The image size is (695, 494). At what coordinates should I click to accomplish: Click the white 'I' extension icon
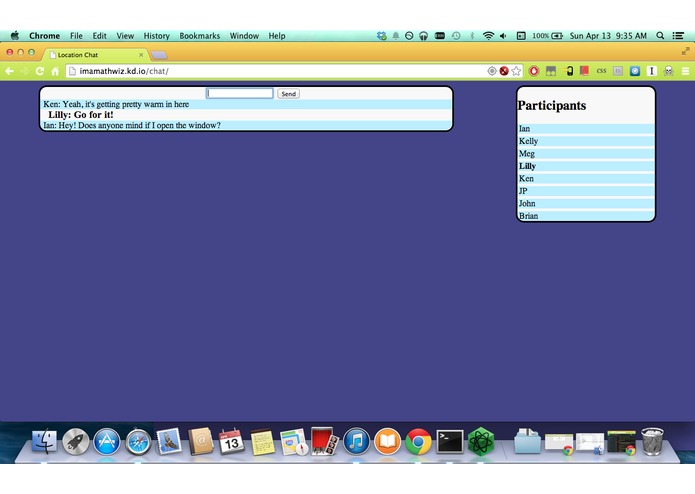tap(652, 71)
